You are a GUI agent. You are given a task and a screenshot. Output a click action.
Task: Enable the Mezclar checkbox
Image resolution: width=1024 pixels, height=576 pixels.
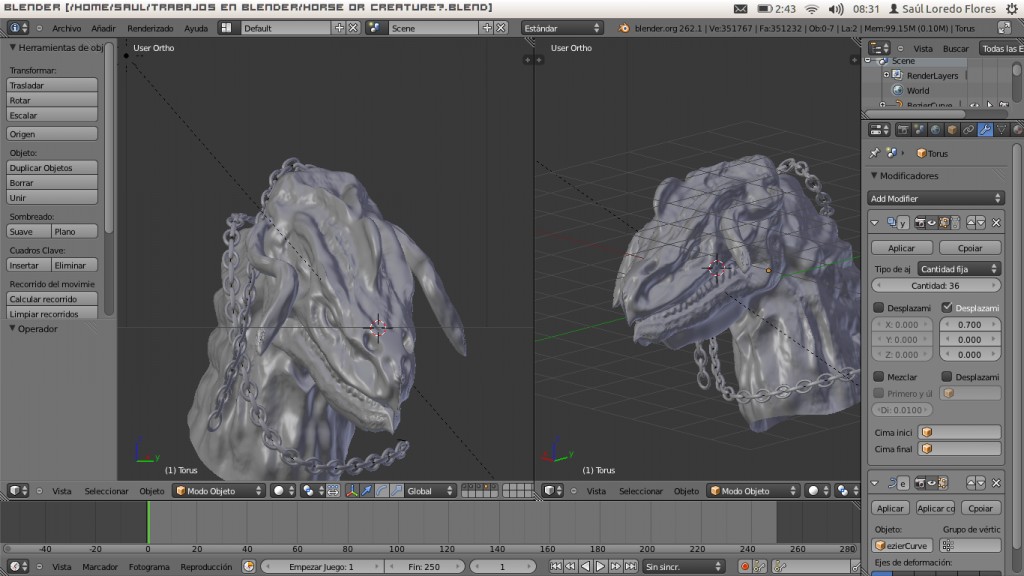tap(881, 377)
